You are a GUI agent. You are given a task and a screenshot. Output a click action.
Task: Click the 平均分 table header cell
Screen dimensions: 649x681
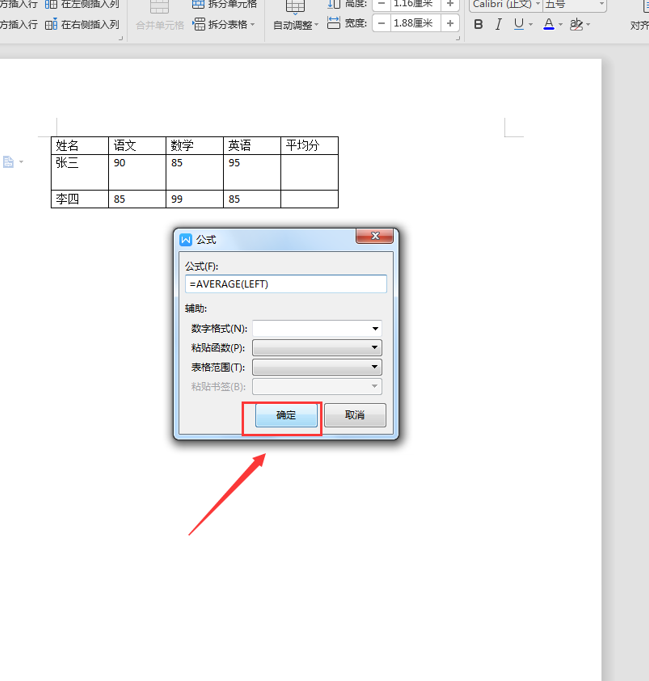click(309, 146)
